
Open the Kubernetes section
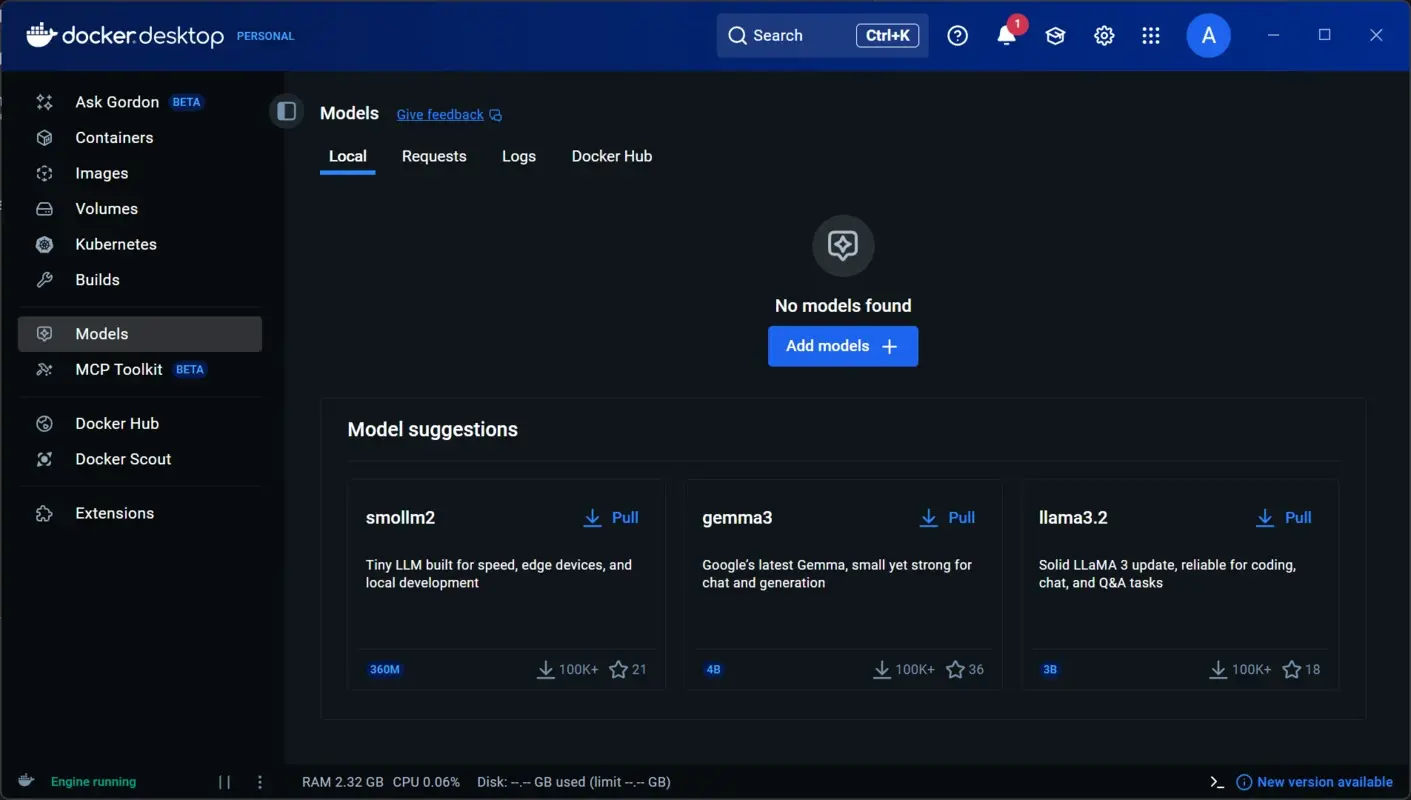pos(115,244)
